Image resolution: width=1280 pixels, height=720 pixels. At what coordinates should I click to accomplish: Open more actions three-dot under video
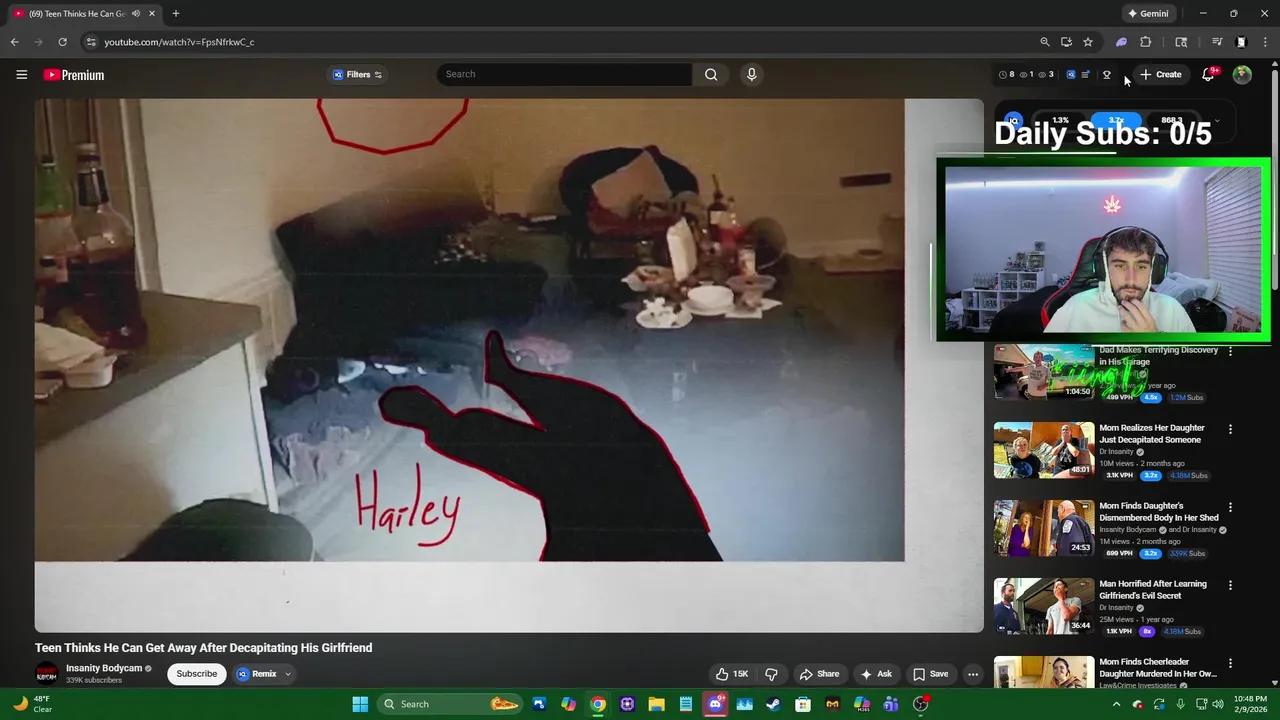click(x=973, y=674)
